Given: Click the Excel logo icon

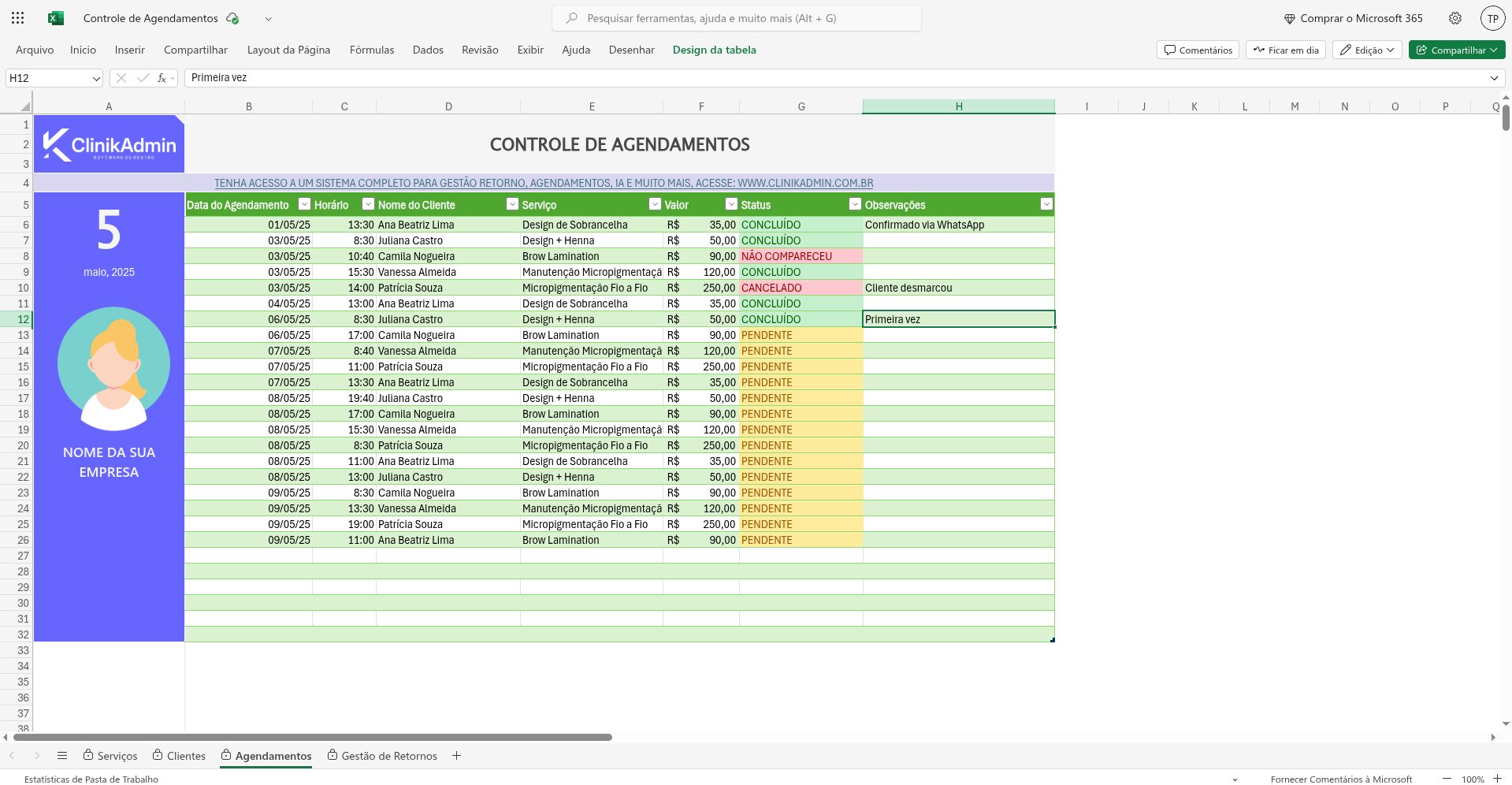Looking at the screenshot, I should pyautogui.click(x=56, y=18).
